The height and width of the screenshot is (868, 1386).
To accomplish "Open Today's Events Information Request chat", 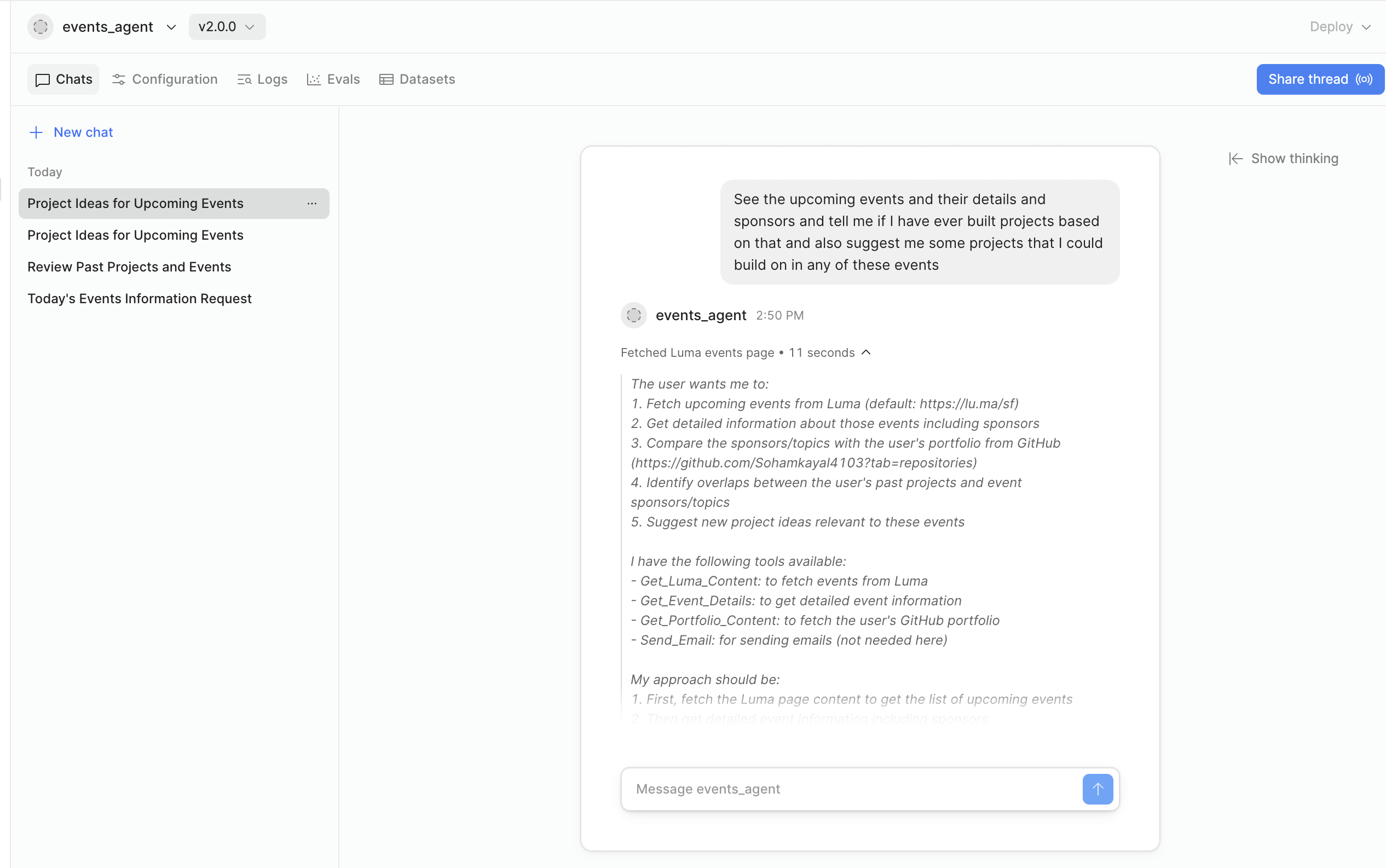I will click(x=140, y=298).
